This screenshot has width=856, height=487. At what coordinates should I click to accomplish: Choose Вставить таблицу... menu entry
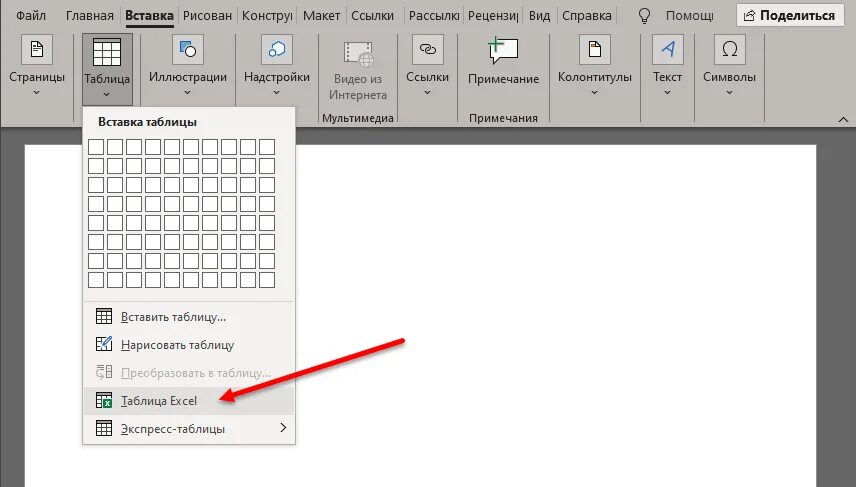click(189, 317)
